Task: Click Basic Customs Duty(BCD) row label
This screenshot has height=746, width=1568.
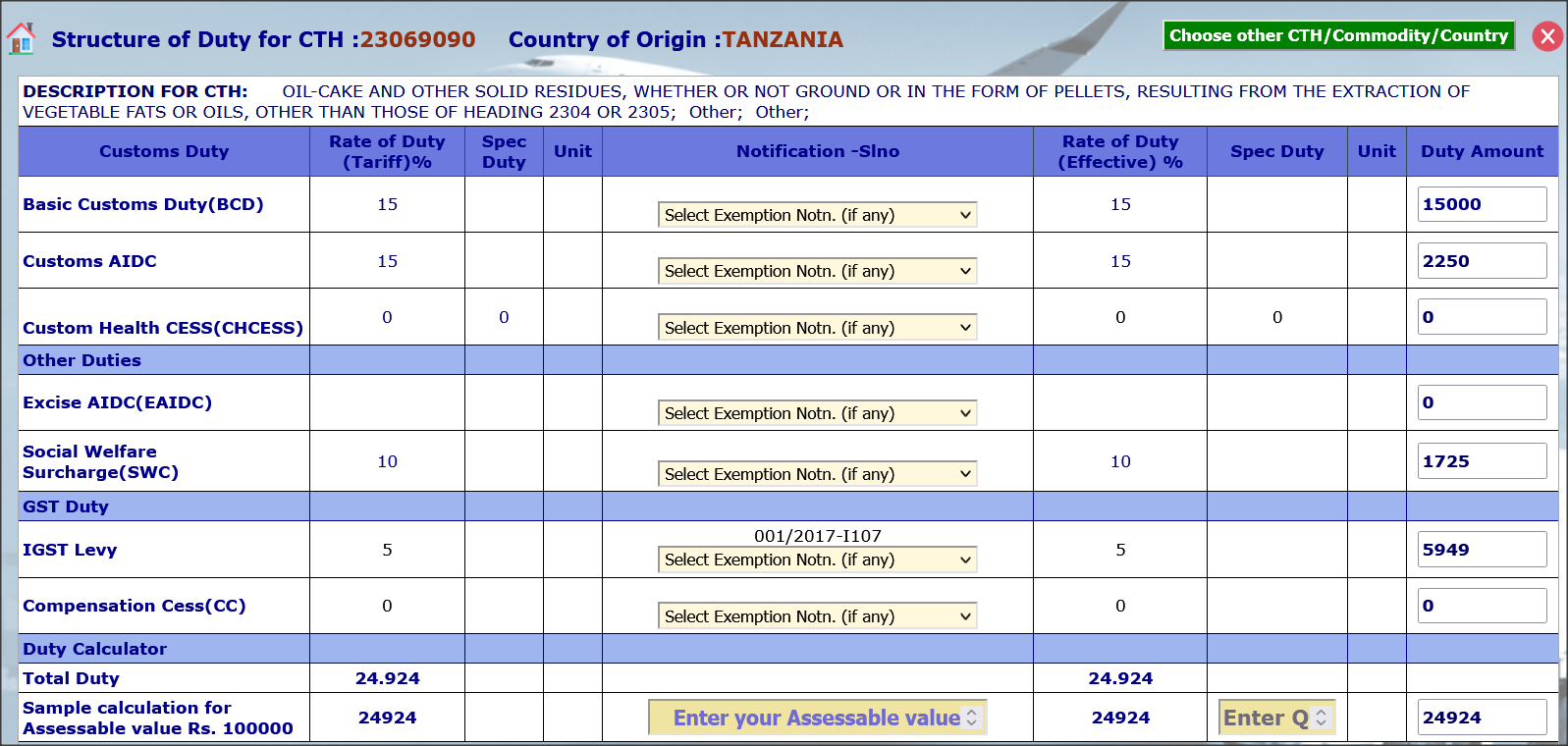Action: tap(143, 204)
